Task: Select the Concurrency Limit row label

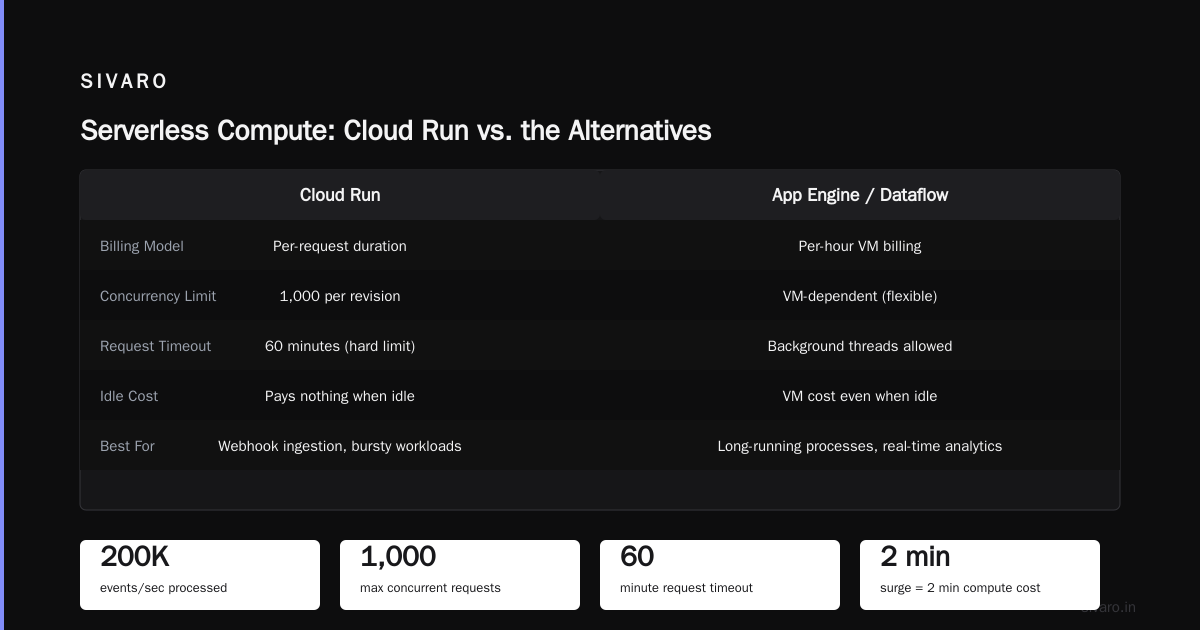Action: pyautogui.click(x=158, y=296)
